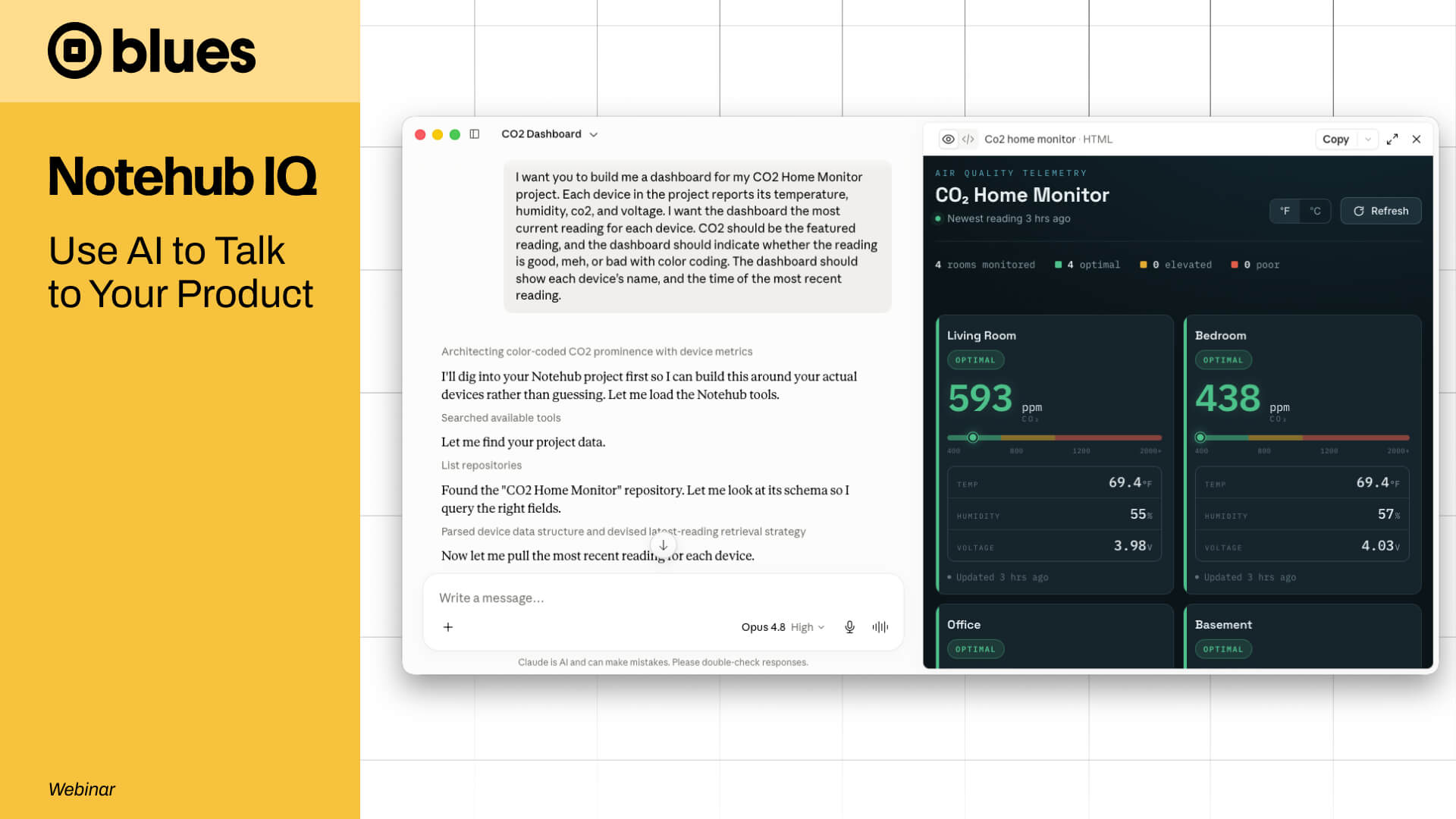
Task: Click the Living Room OPTIMAL badge
Action: tap(975, 360)
